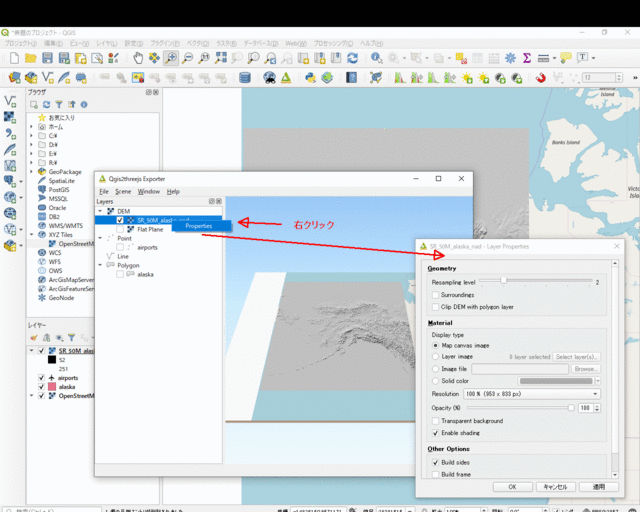This screenshot has height=512, width=640.
Task: Click the New Geopackage Layer icon in the second toolbar
Action: (x=31, y=77)
